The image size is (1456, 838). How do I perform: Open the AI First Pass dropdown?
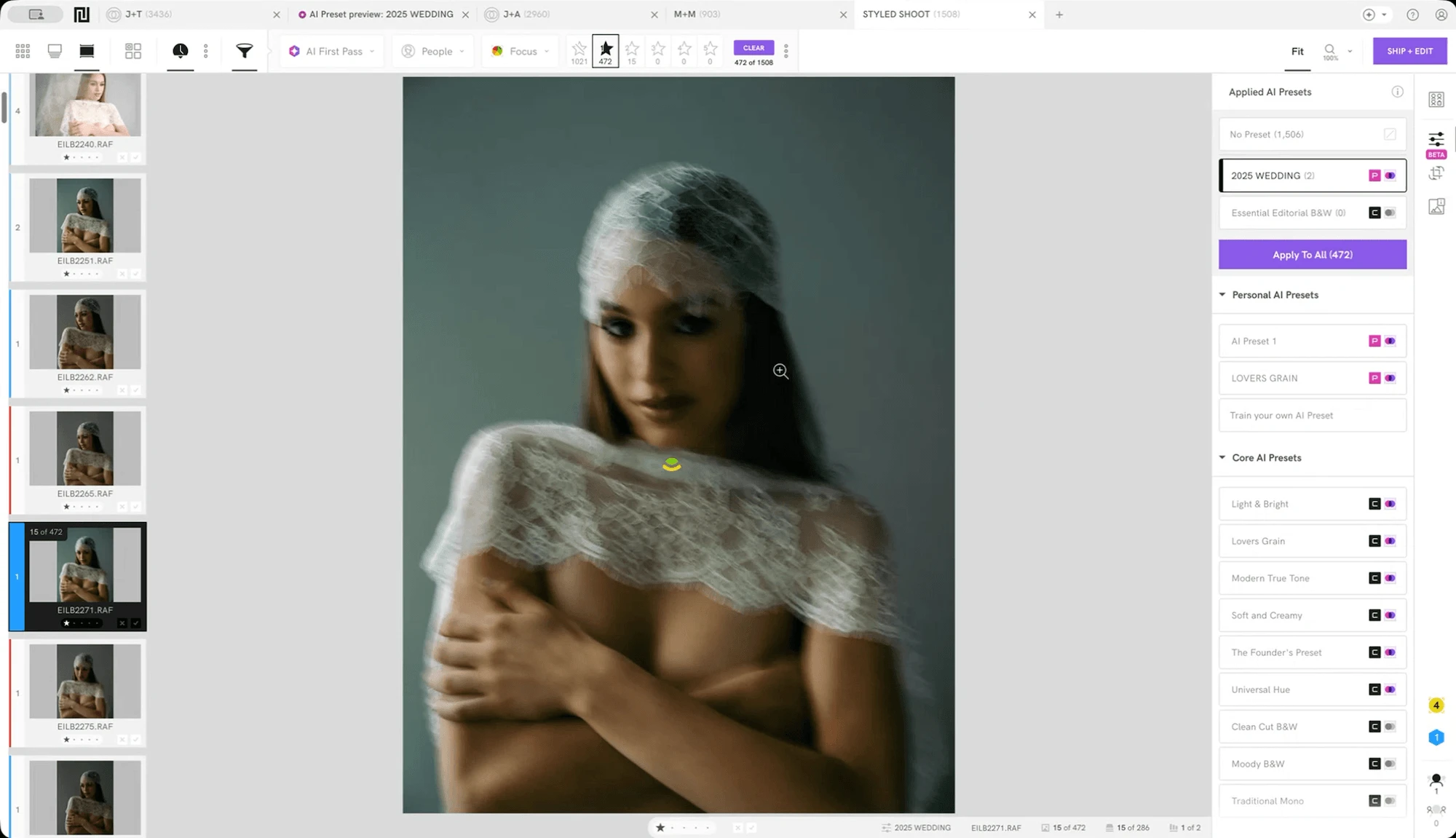pyautogui.click(x=333, y=51)
